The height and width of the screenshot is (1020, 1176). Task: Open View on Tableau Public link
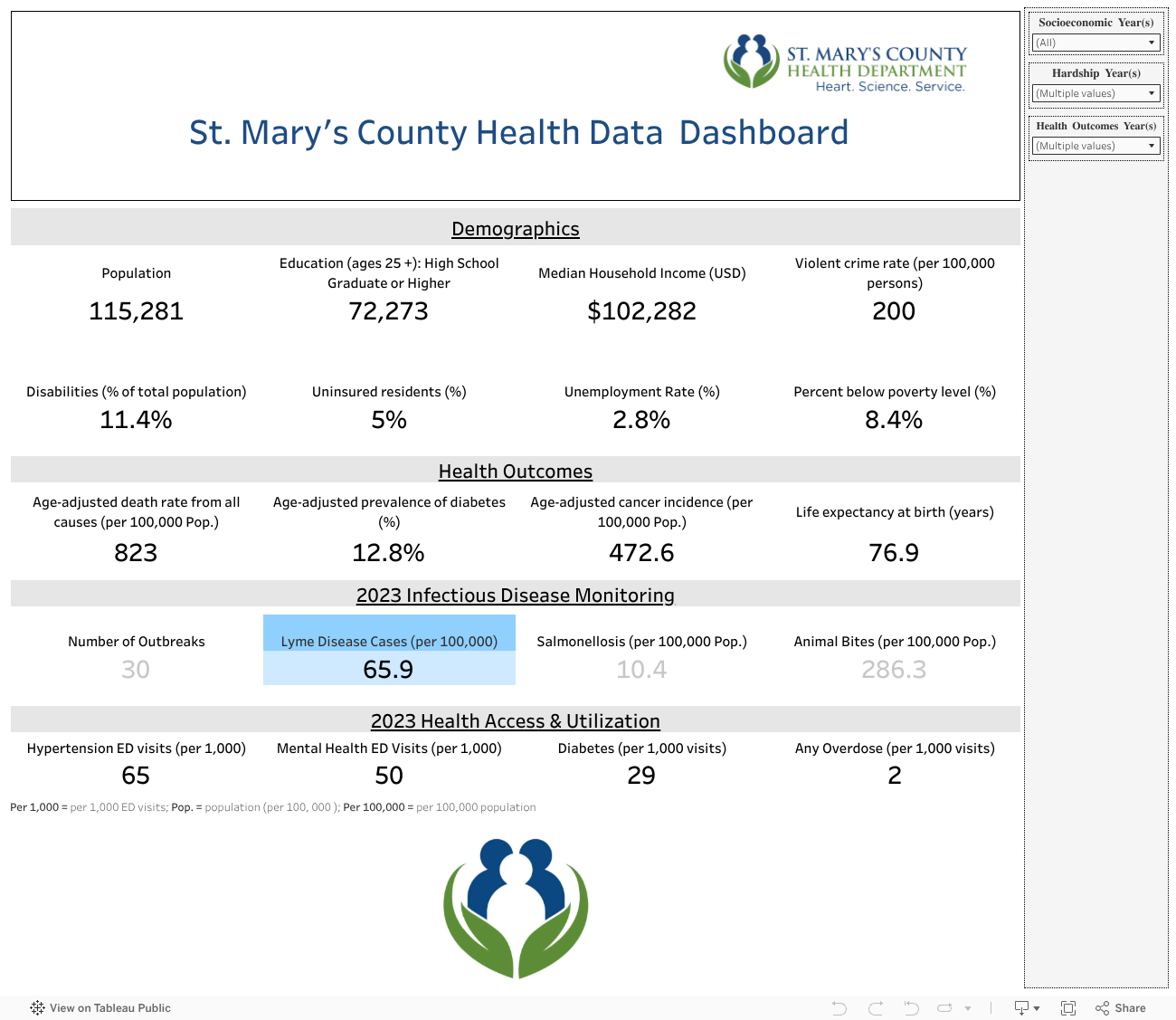(109, 1008)
